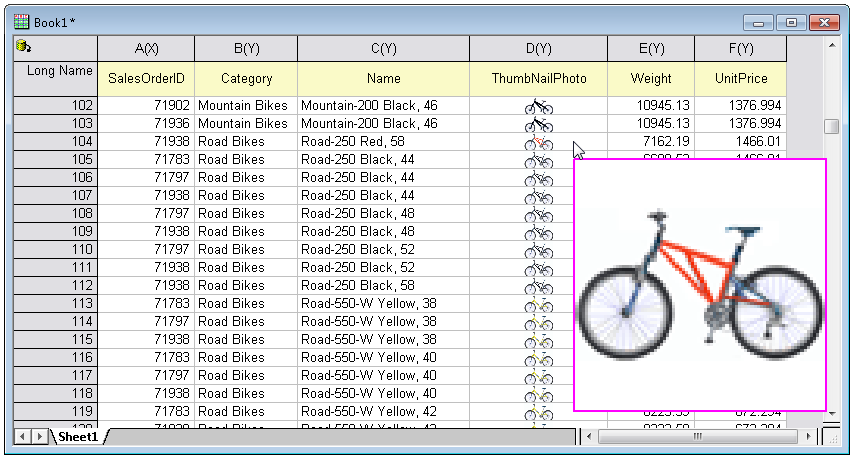Click the ThumbNailPhoto long name cell
The width and height of the screenshot is (856, 461).
point(538,78)
